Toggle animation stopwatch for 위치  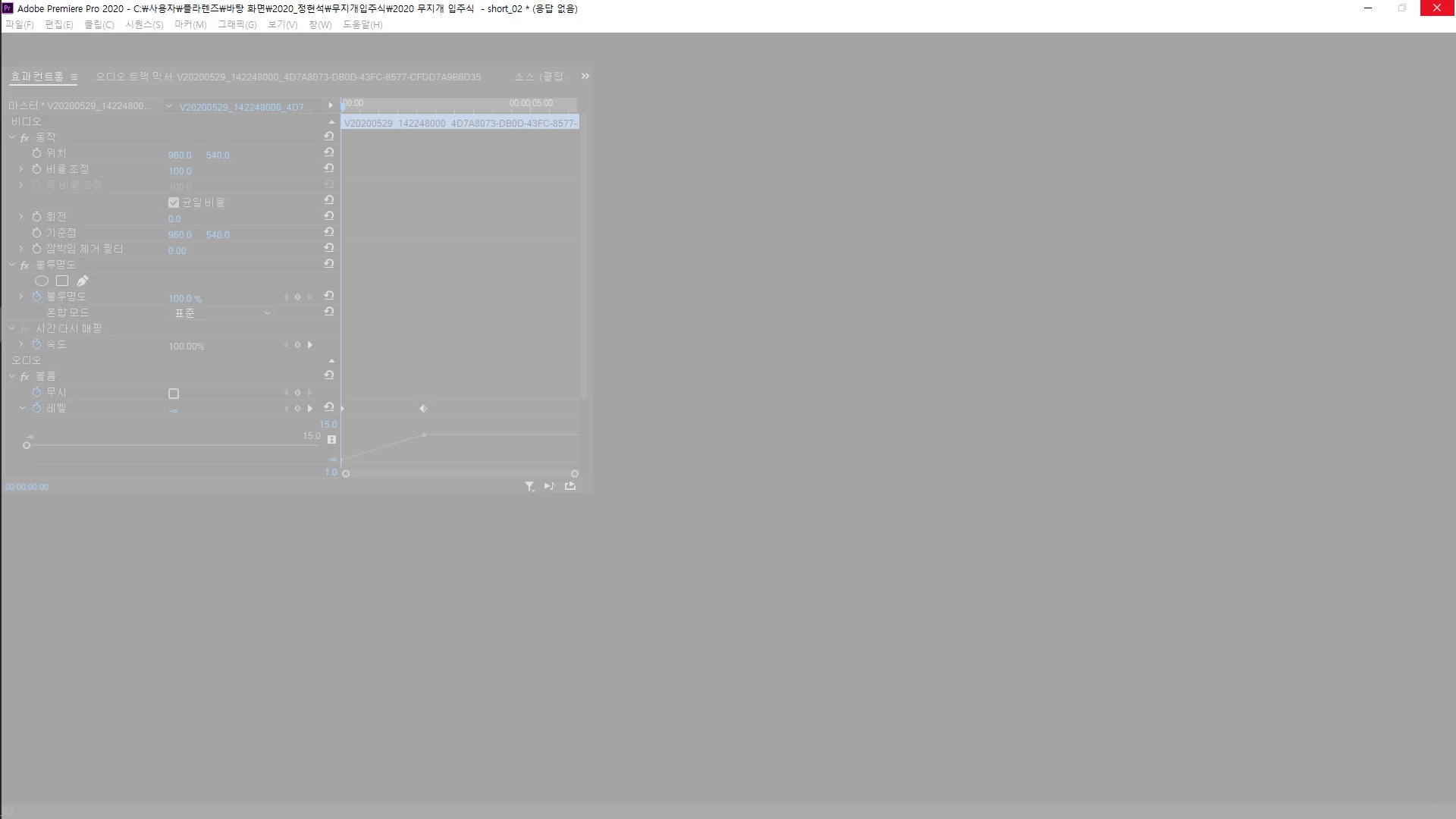[x=36, y=153]
